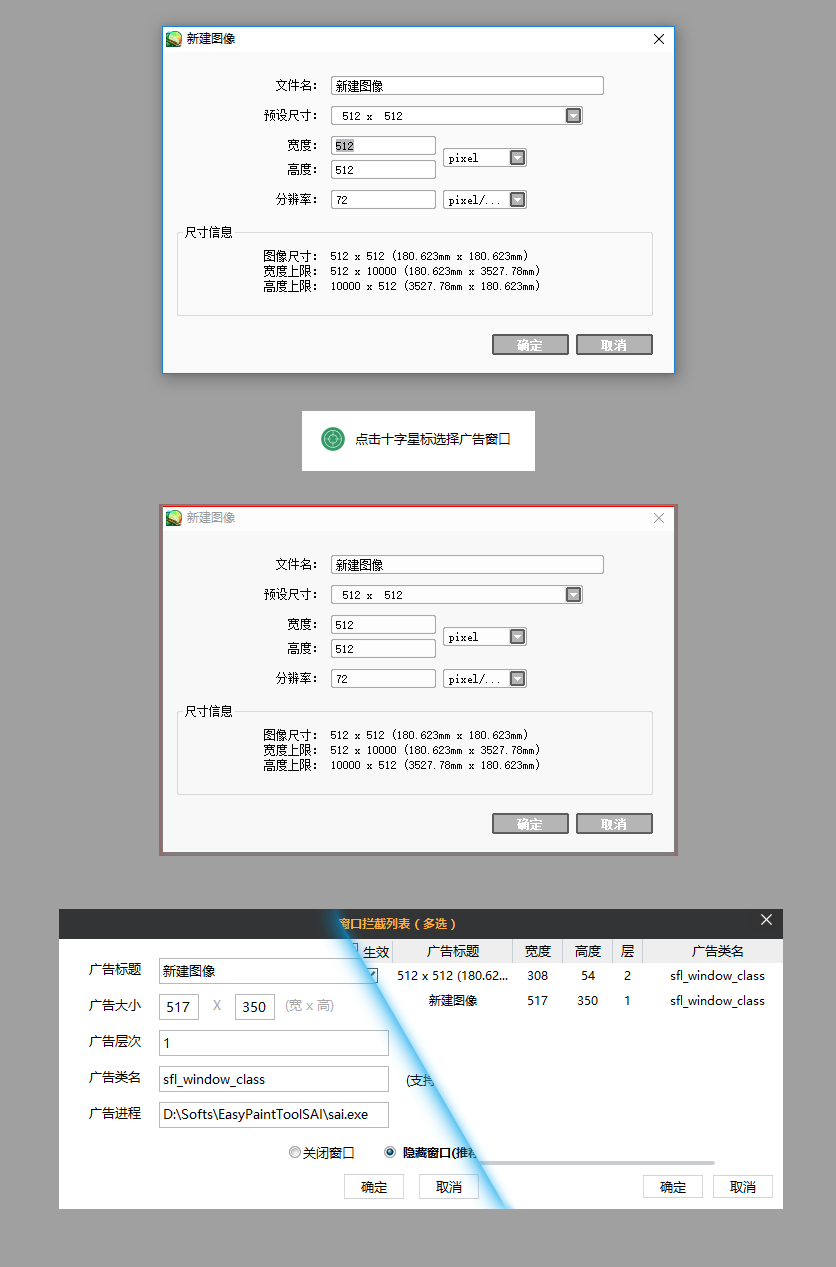836x1267 pixels.
Task: Click the close X on the 窗口拦截列表 dialog
Action: (766, 919)
